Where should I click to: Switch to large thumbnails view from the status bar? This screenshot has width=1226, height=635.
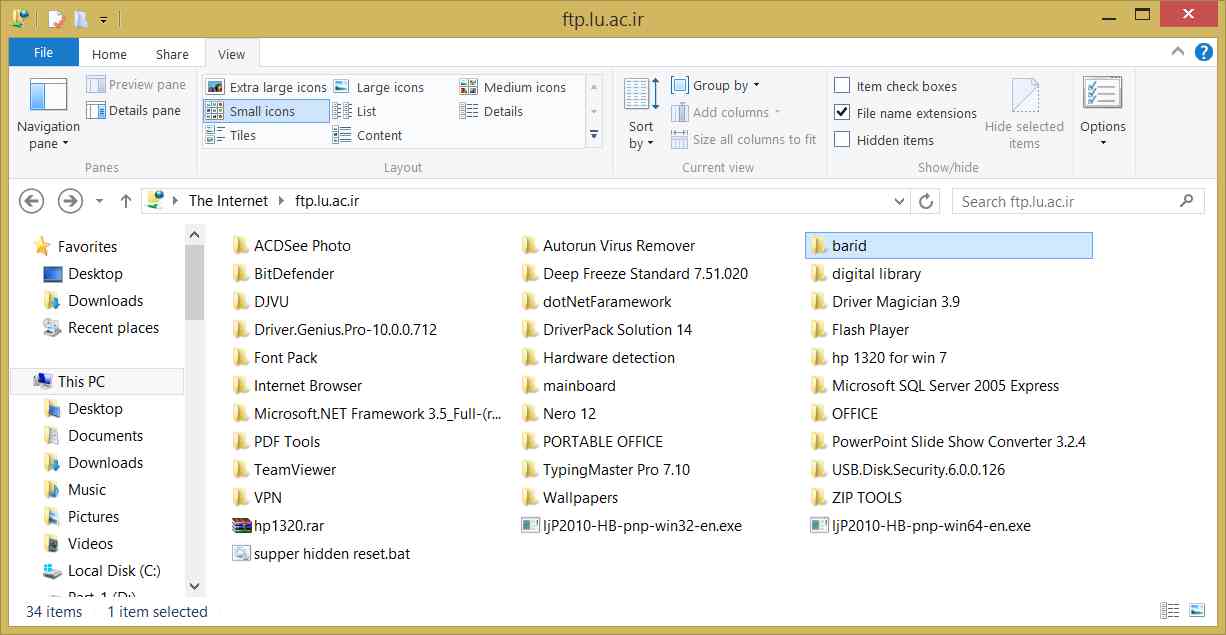(1196, 611)
